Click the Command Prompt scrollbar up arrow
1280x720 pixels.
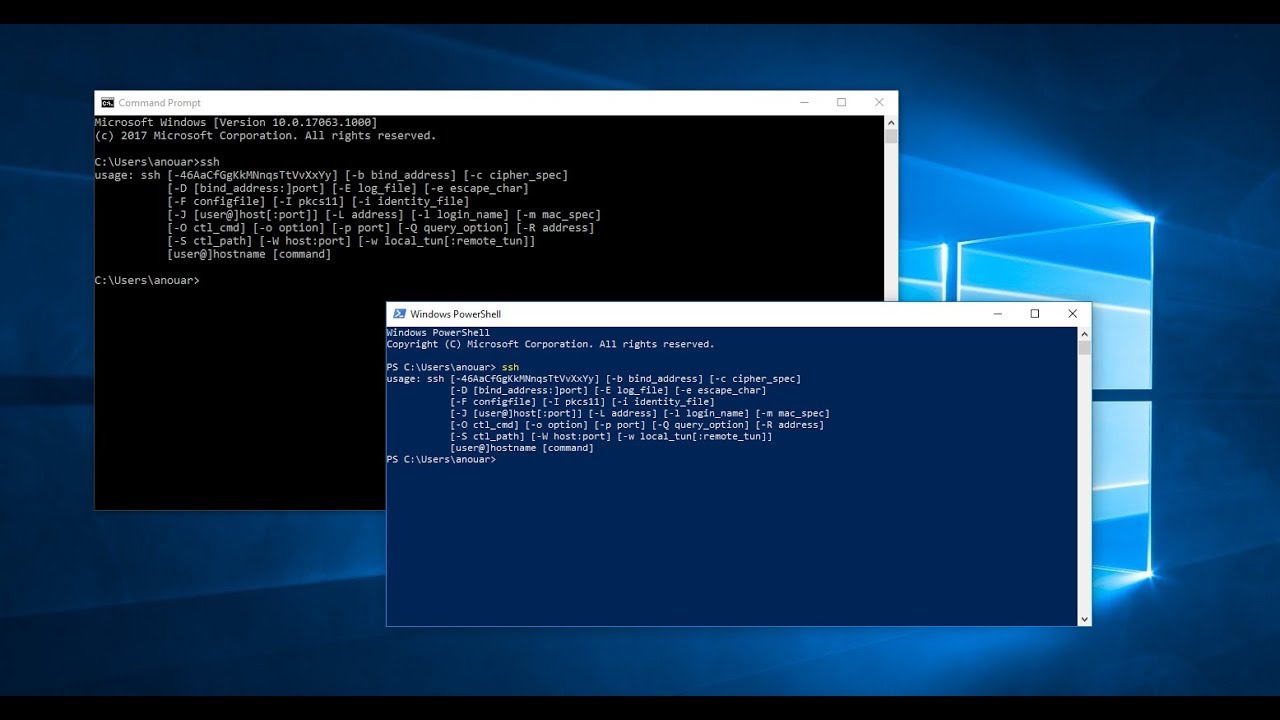[x=891, y=122]
